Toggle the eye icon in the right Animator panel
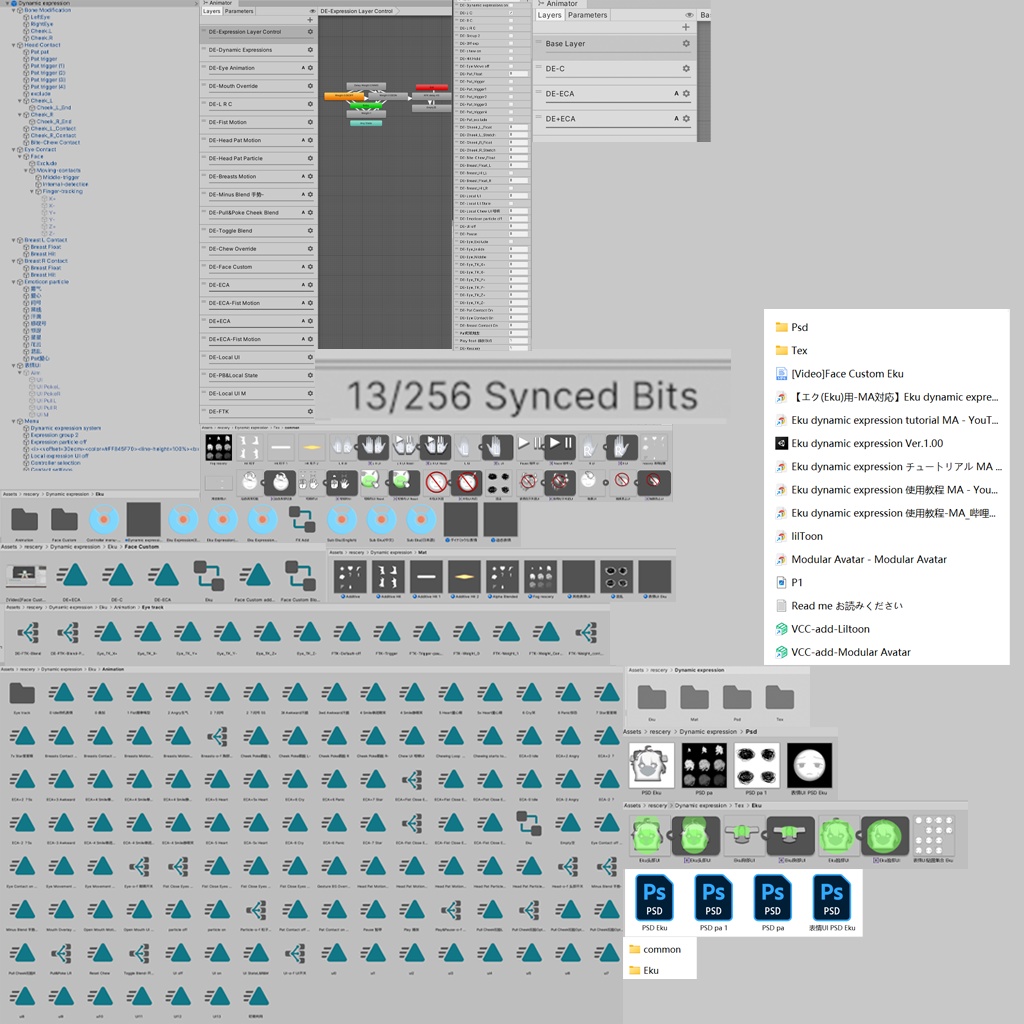Image resolution: width=1024 pixels, height=1024 pixels. pyautogui.click(x=689, y=14)
